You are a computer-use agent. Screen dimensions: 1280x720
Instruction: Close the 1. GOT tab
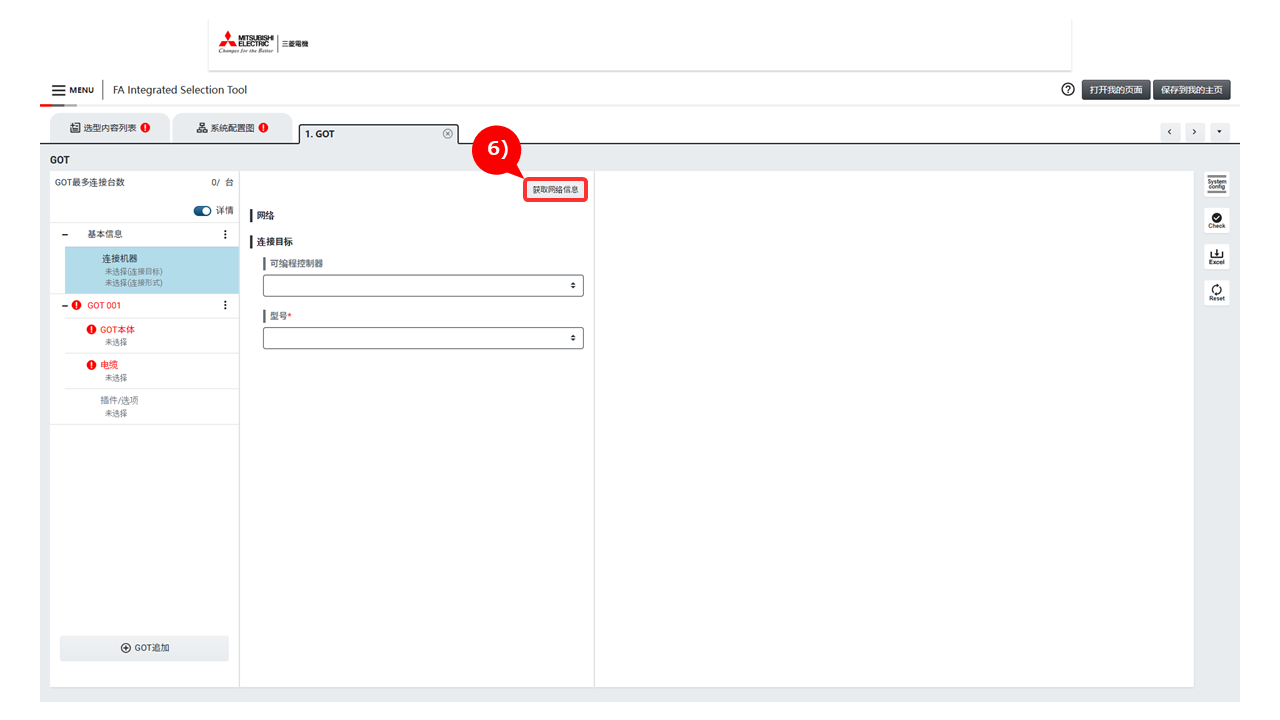[447, 134]
